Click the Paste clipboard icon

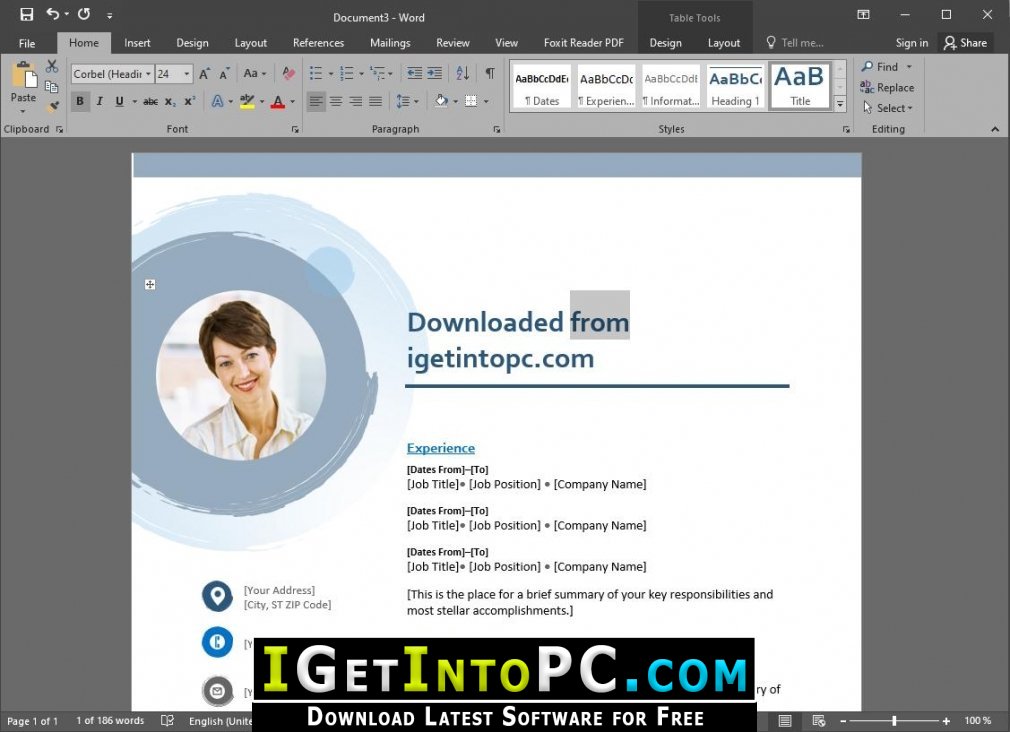[23, 76]
